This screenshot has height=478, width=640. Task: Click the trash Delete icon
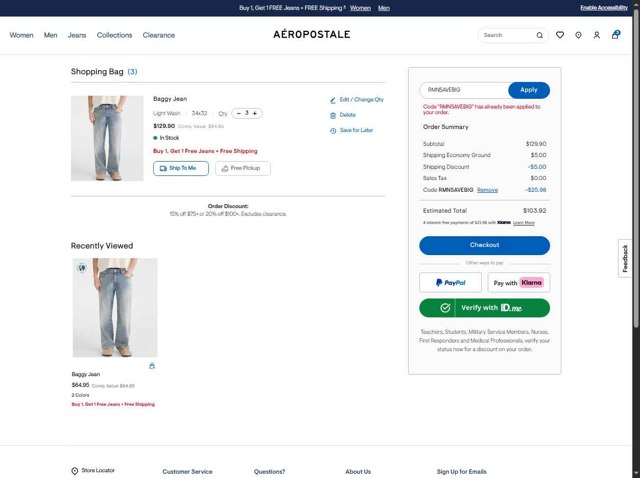pos(333,116)
